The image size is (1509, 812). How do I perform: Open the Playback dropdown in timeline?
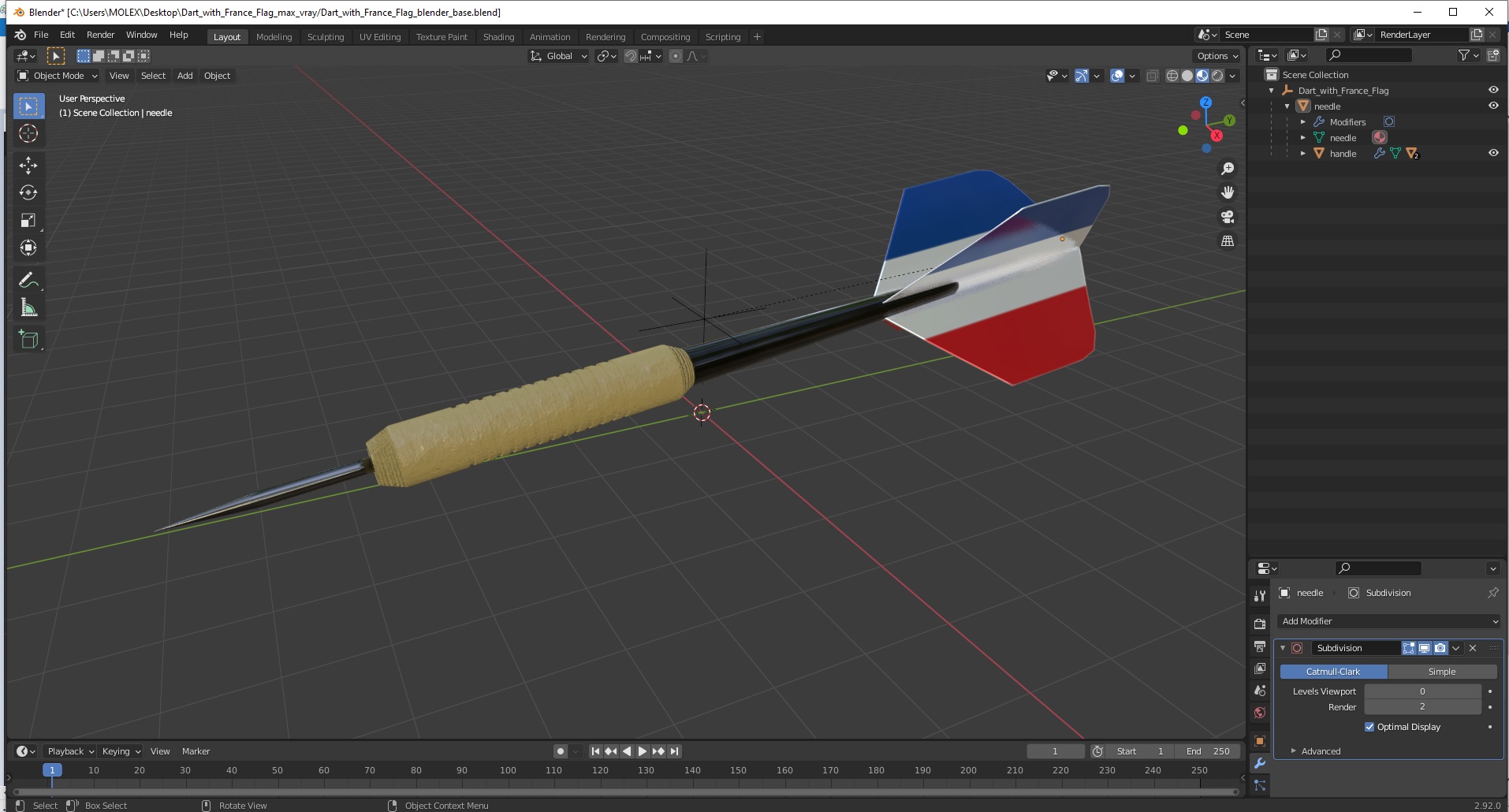pos(69,751)
